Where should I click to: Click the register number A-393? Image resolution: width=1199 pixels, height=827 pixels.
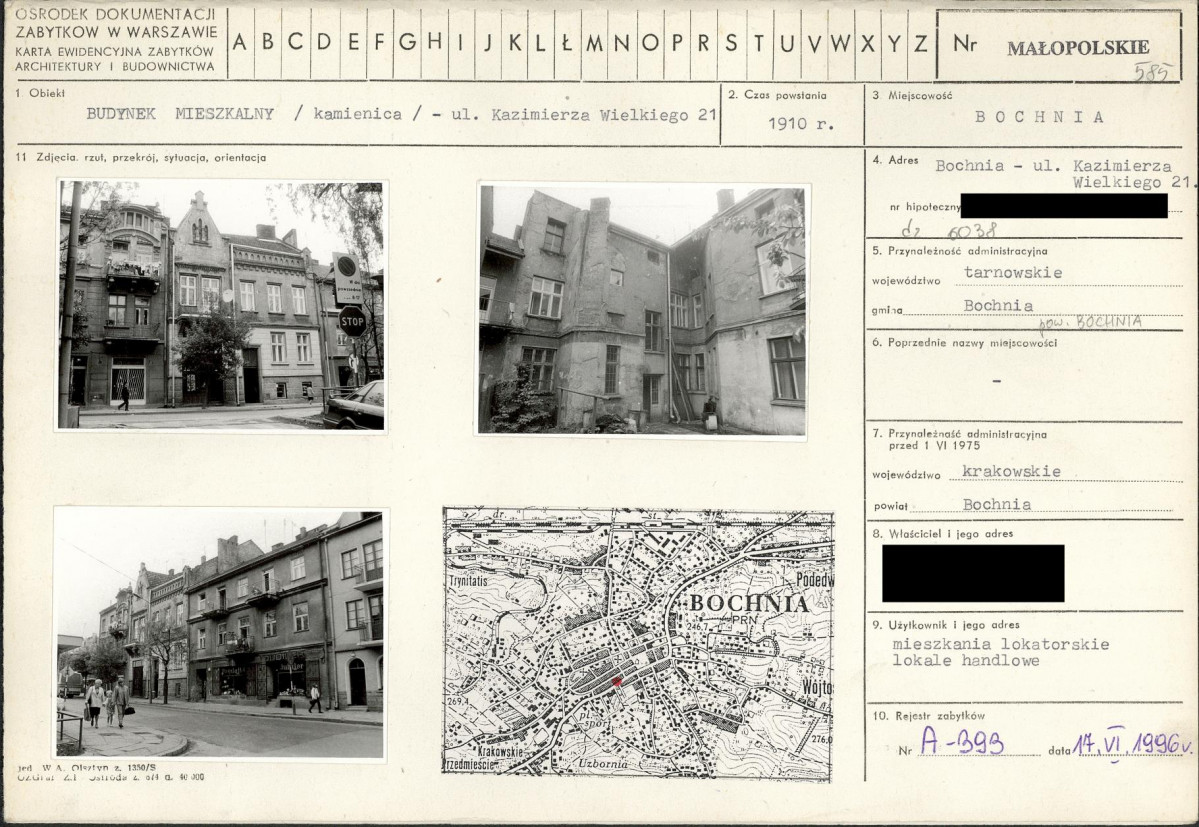pos(961,742)
